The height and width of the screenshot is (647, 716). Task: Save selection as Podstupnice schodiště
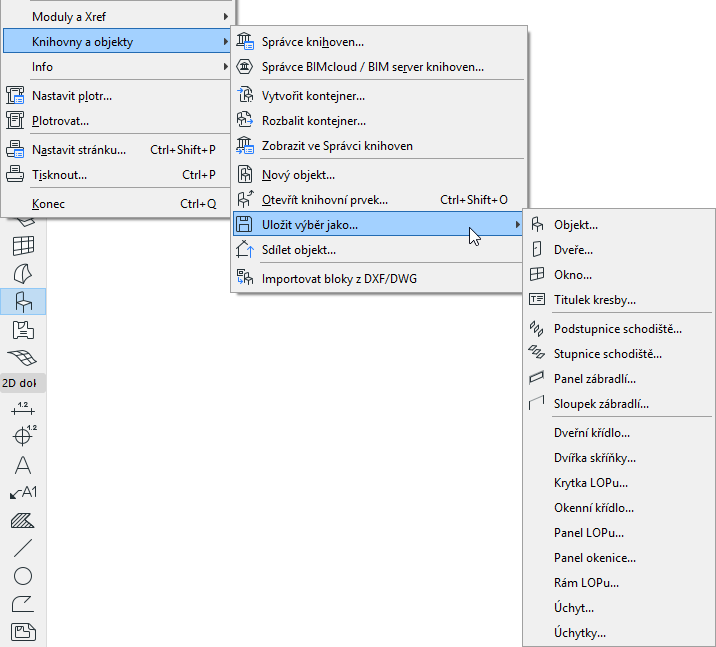point(618,329)
